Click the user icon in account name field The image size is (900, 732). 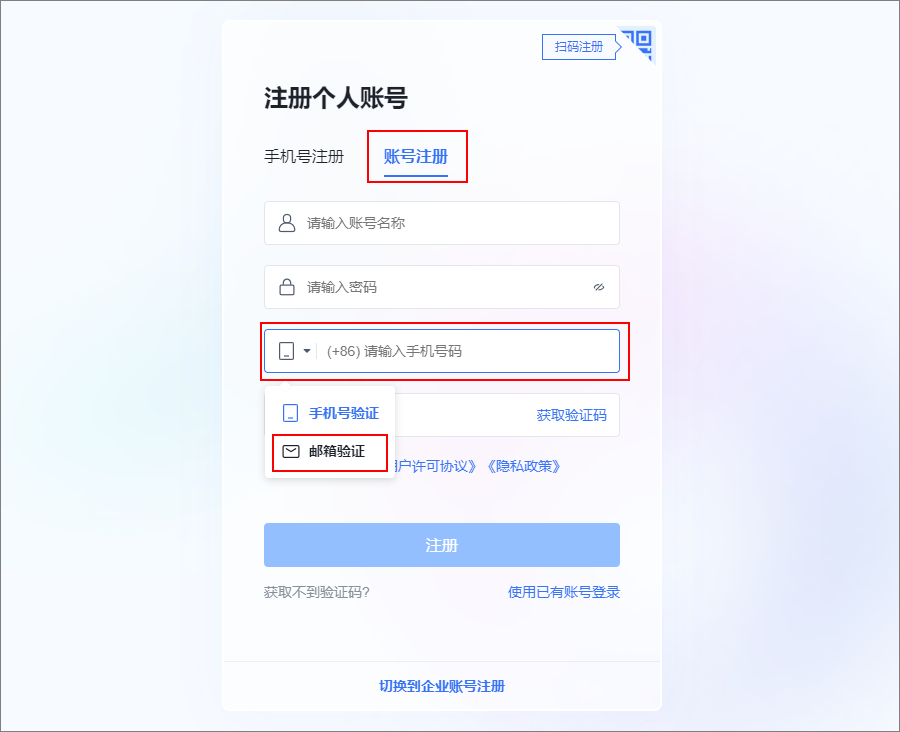[x=286, y=223]
